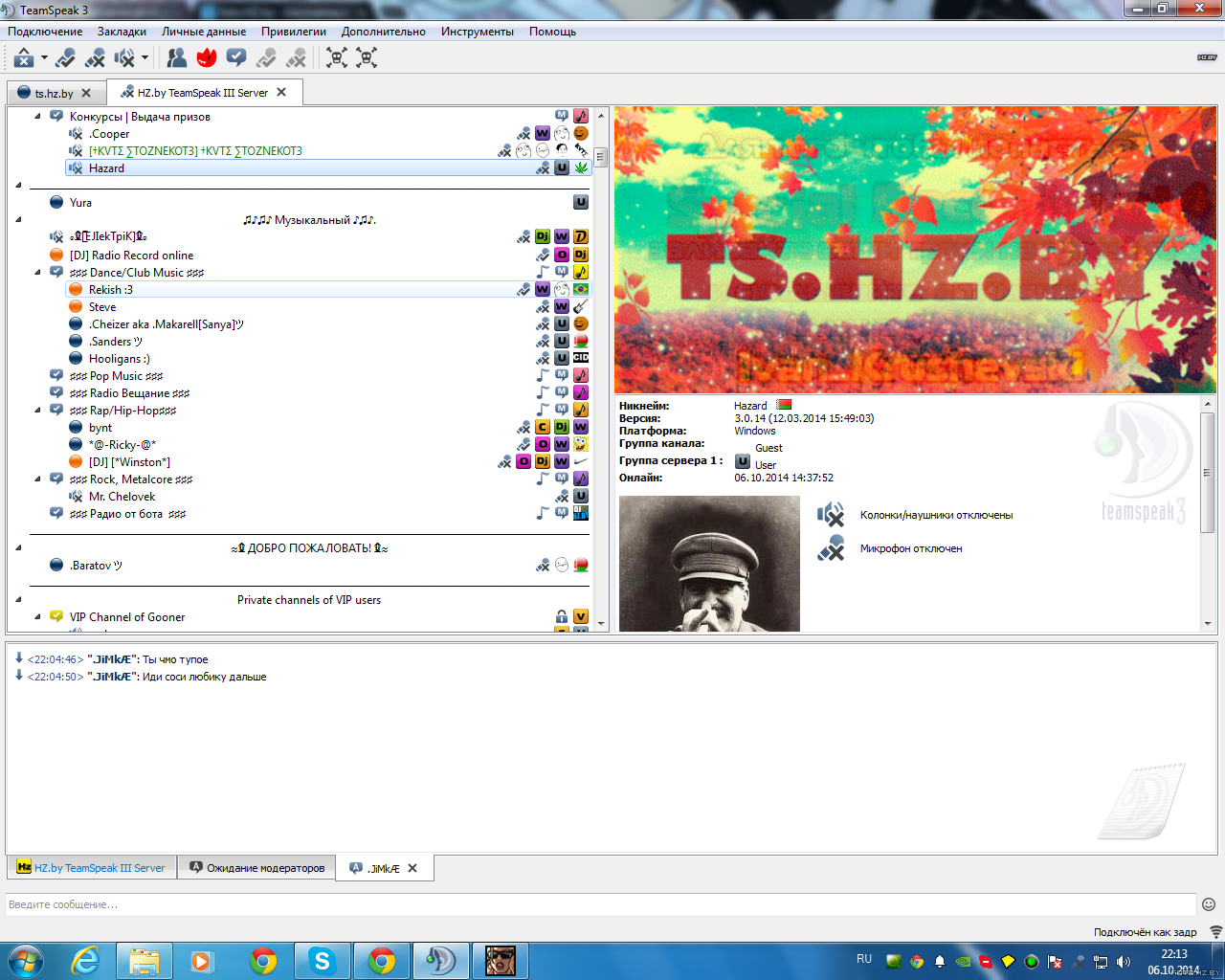This screenshot has width=1225, height=980.
Task: Click the blue speech-bubble checkmark toolbar icon
Action: pyautogui.click(x=236, y=58)
